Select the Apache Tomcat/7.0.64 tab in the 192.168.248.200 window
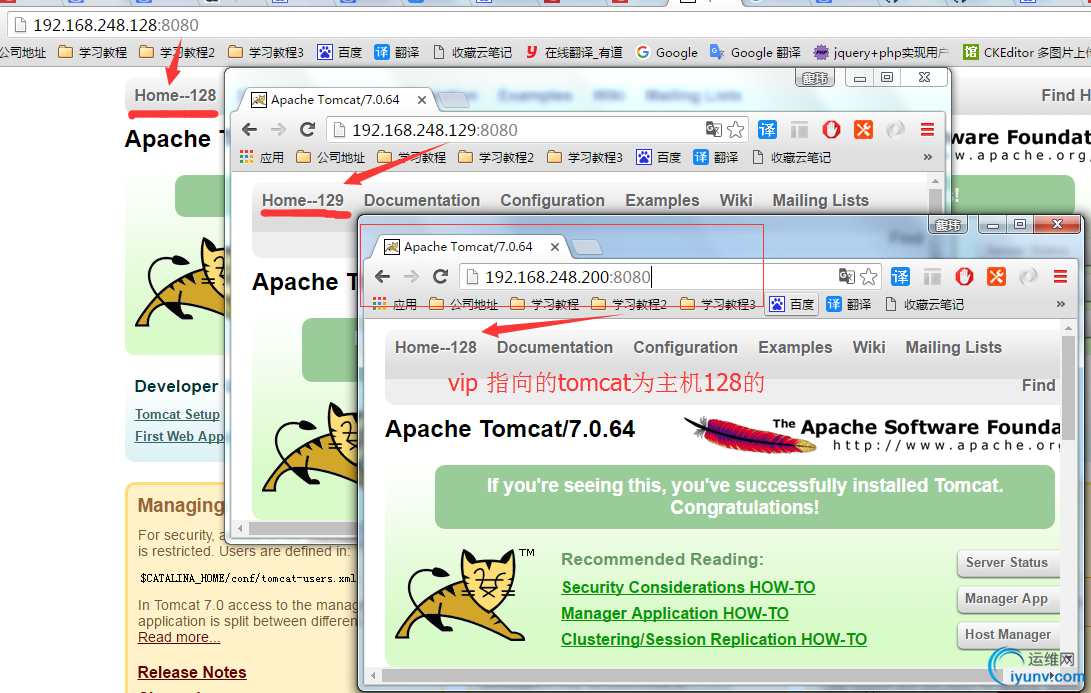The width and height of the screenshot is (1091, 693). [x=468, y=246]
